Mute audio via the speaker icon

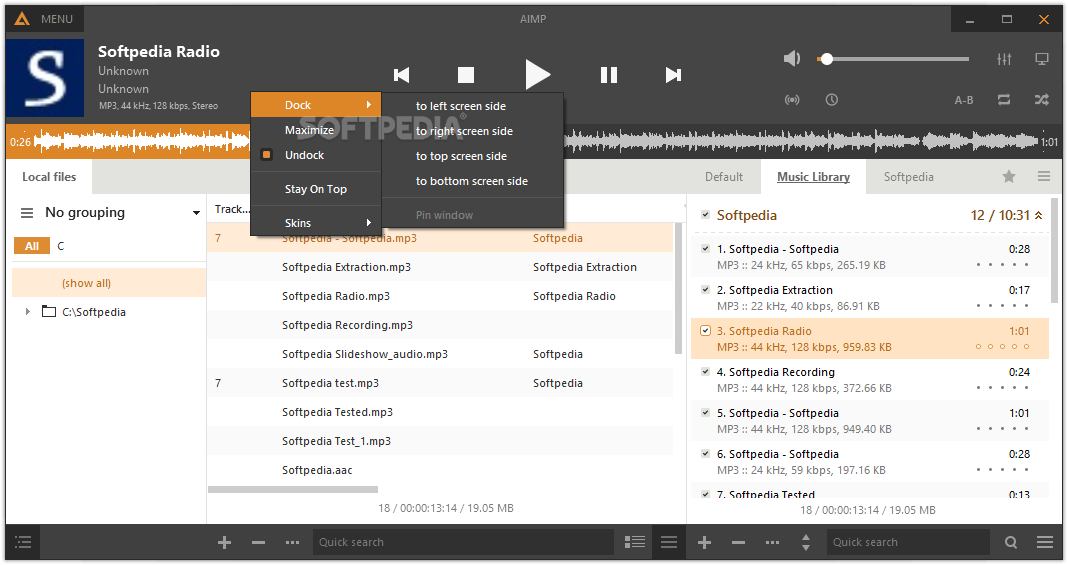(791, 59)
